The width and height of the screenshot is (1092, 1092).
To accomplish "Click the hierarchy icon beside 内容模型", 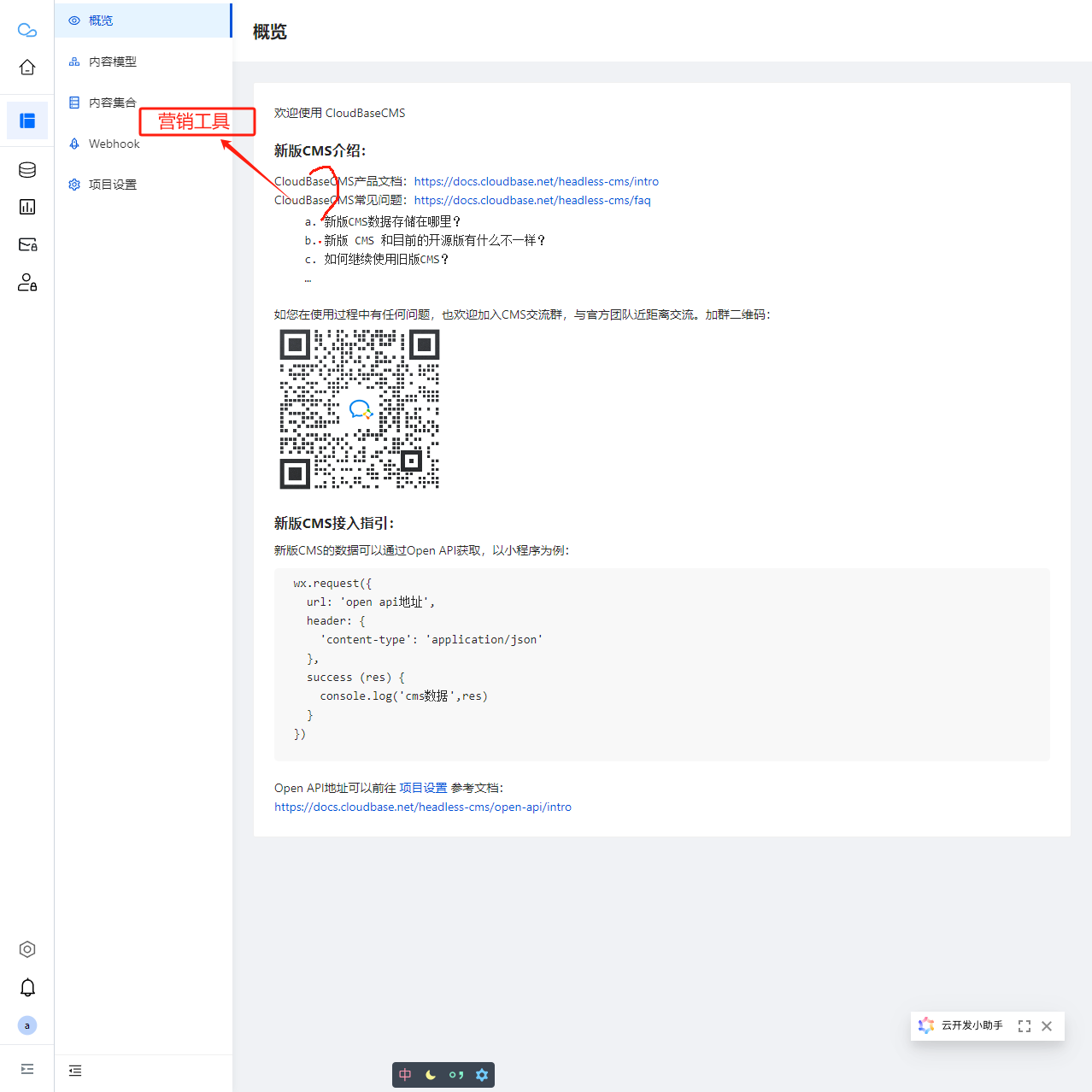I will 74,62.
